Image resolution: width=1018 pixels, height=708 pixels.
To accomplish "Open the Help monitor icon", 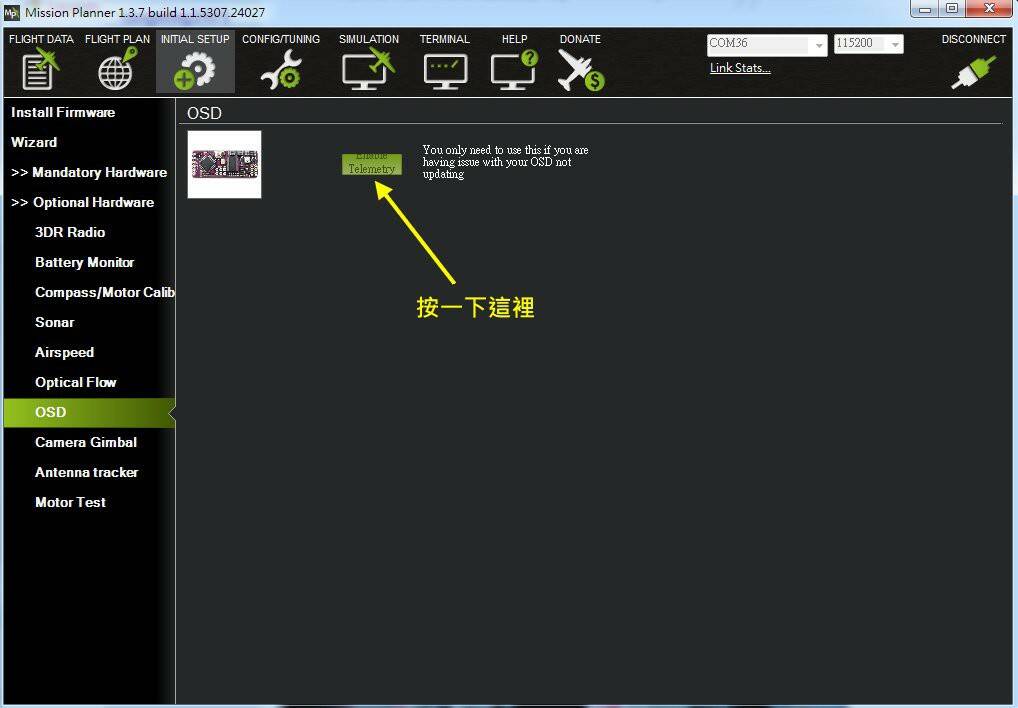I will tap(514, 70).
